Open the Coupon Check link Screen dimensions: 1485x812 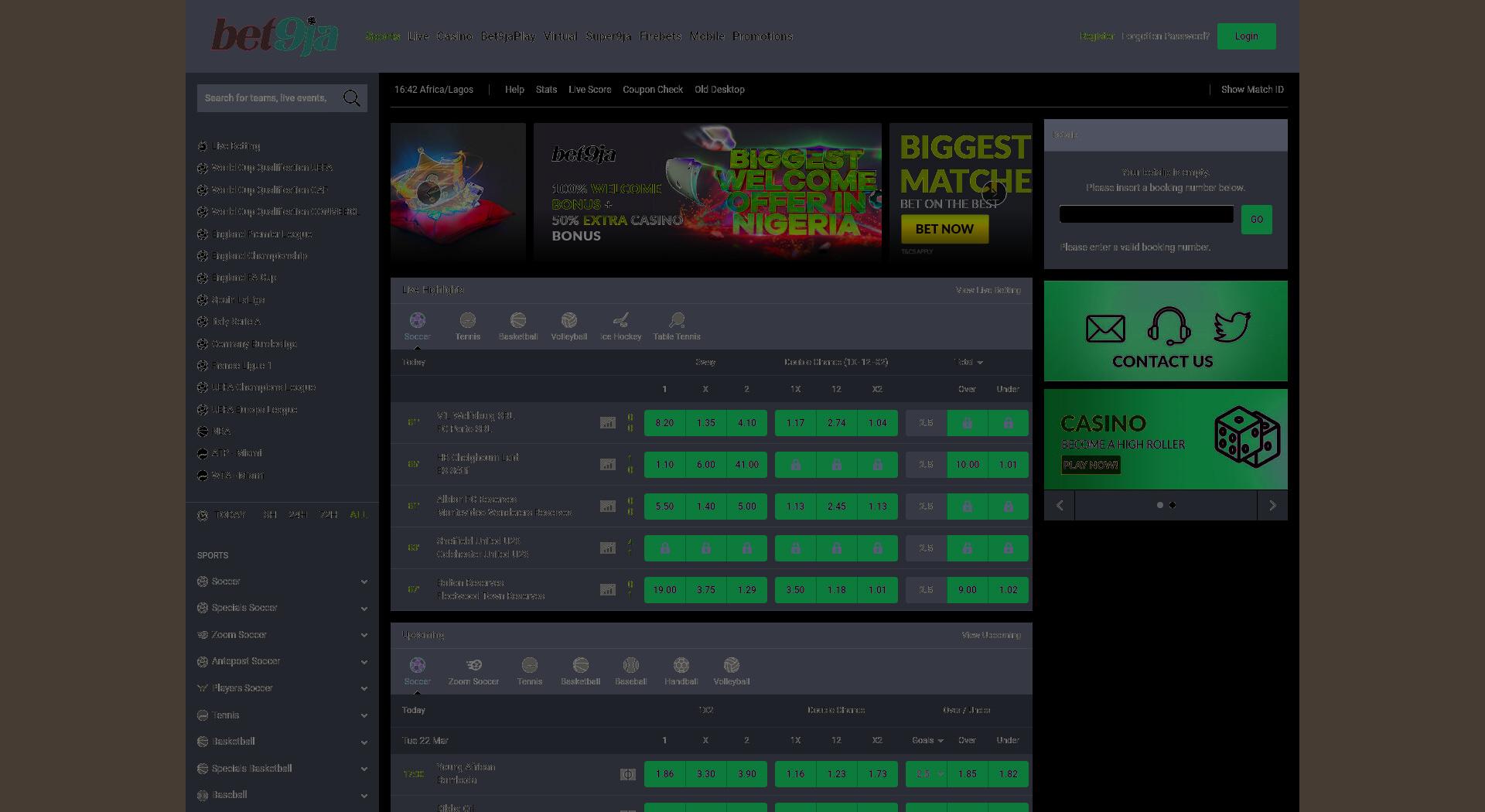[653, 90]
